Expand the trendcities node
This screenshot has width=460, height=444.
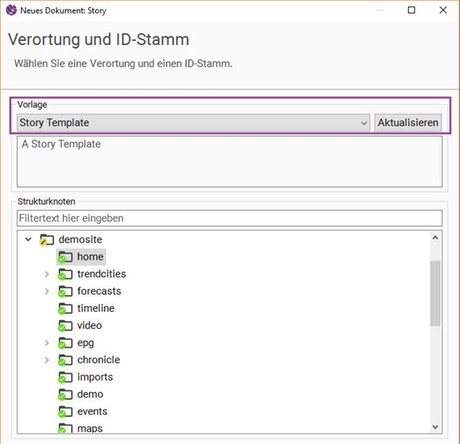[47, 274]
